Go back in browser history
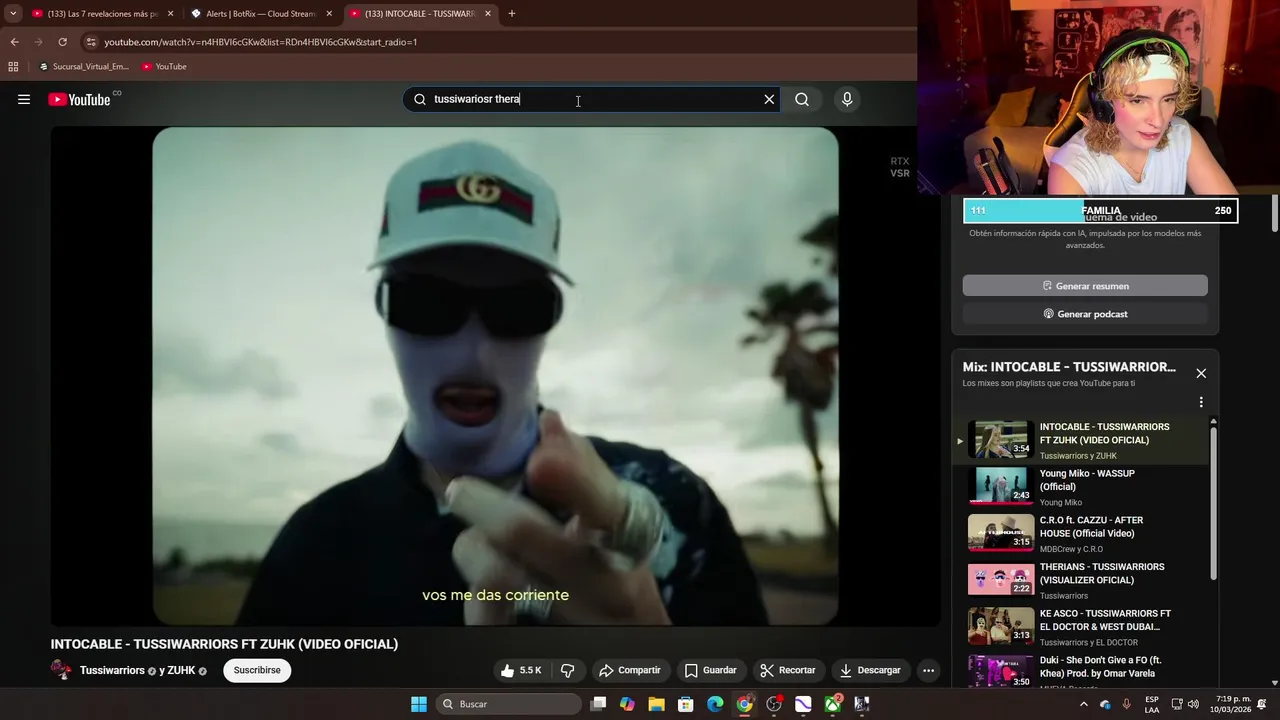Viewport: 1280px width, 720px height. (x=14, y=42)
